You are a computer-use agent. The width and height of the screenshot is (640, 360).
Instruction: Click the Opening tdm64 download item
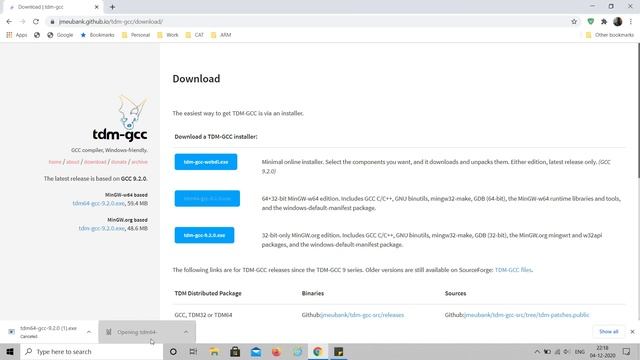(141, 332)
